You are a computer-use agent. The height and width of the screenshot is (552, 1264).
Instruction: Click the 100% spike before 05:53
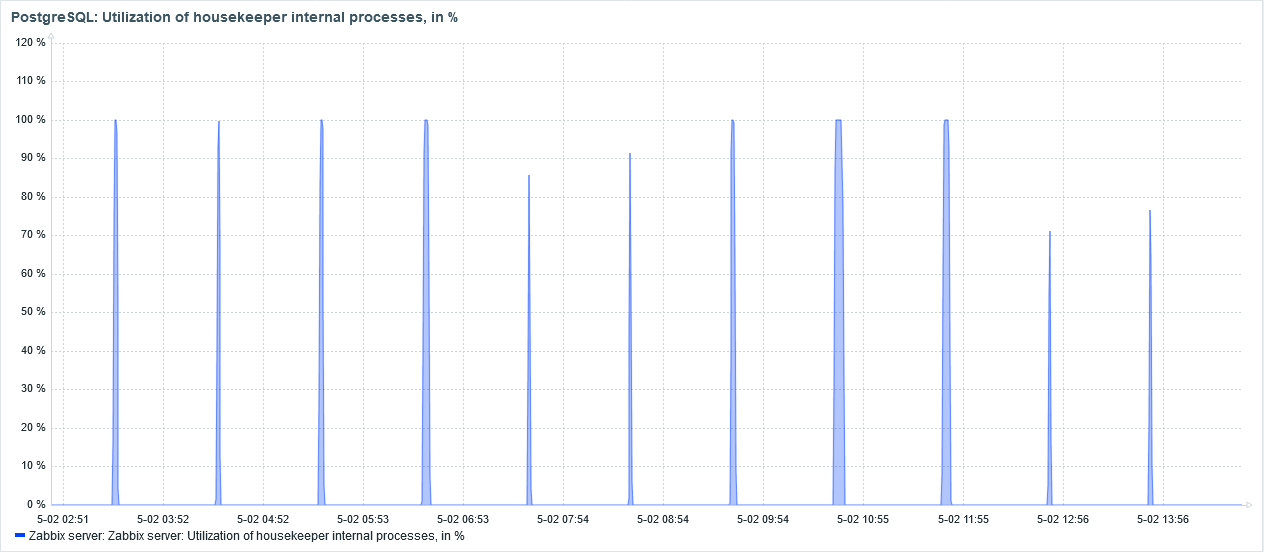321,312
